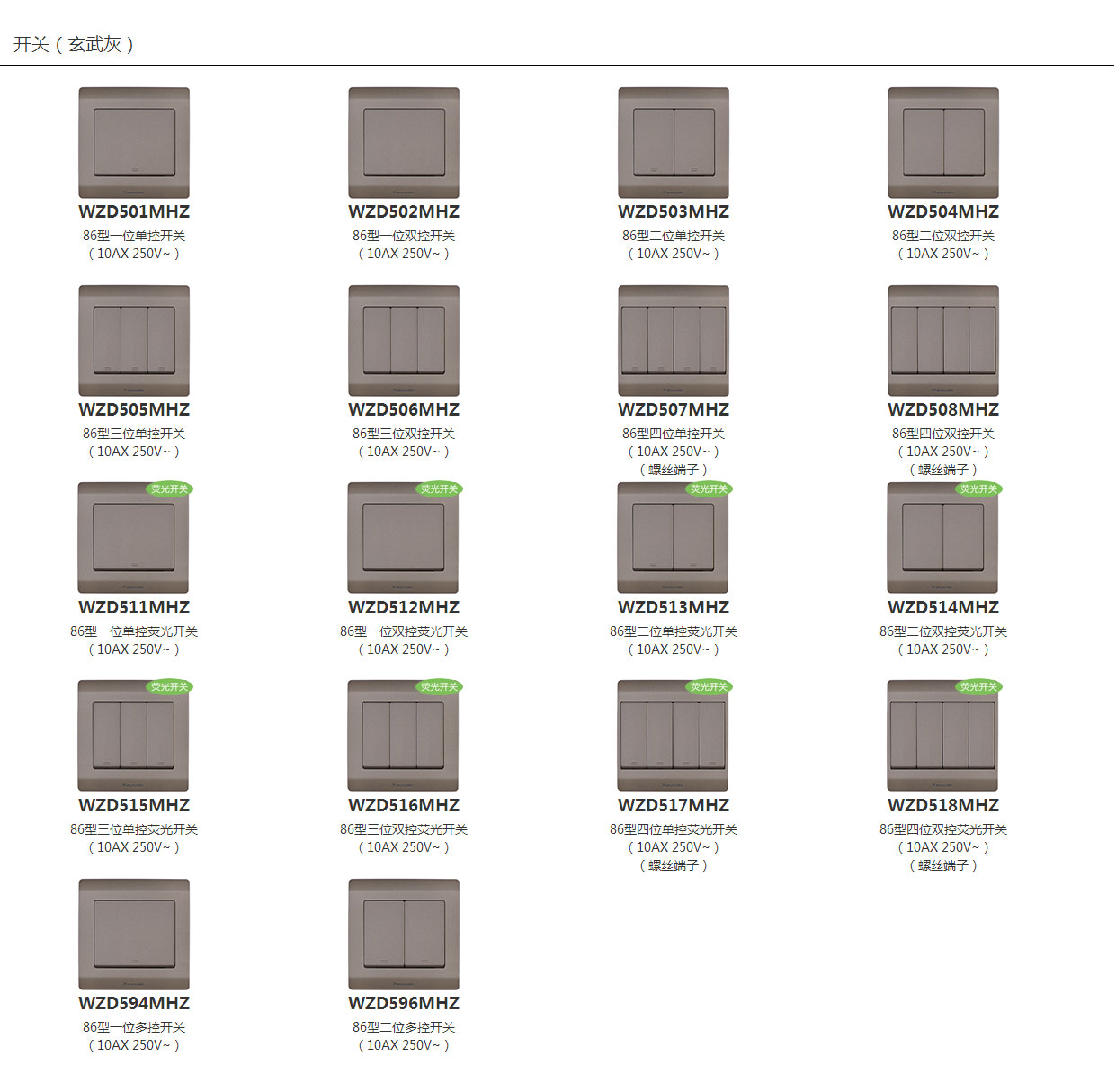Click the WZD518MHZ model name

[943, 806]
